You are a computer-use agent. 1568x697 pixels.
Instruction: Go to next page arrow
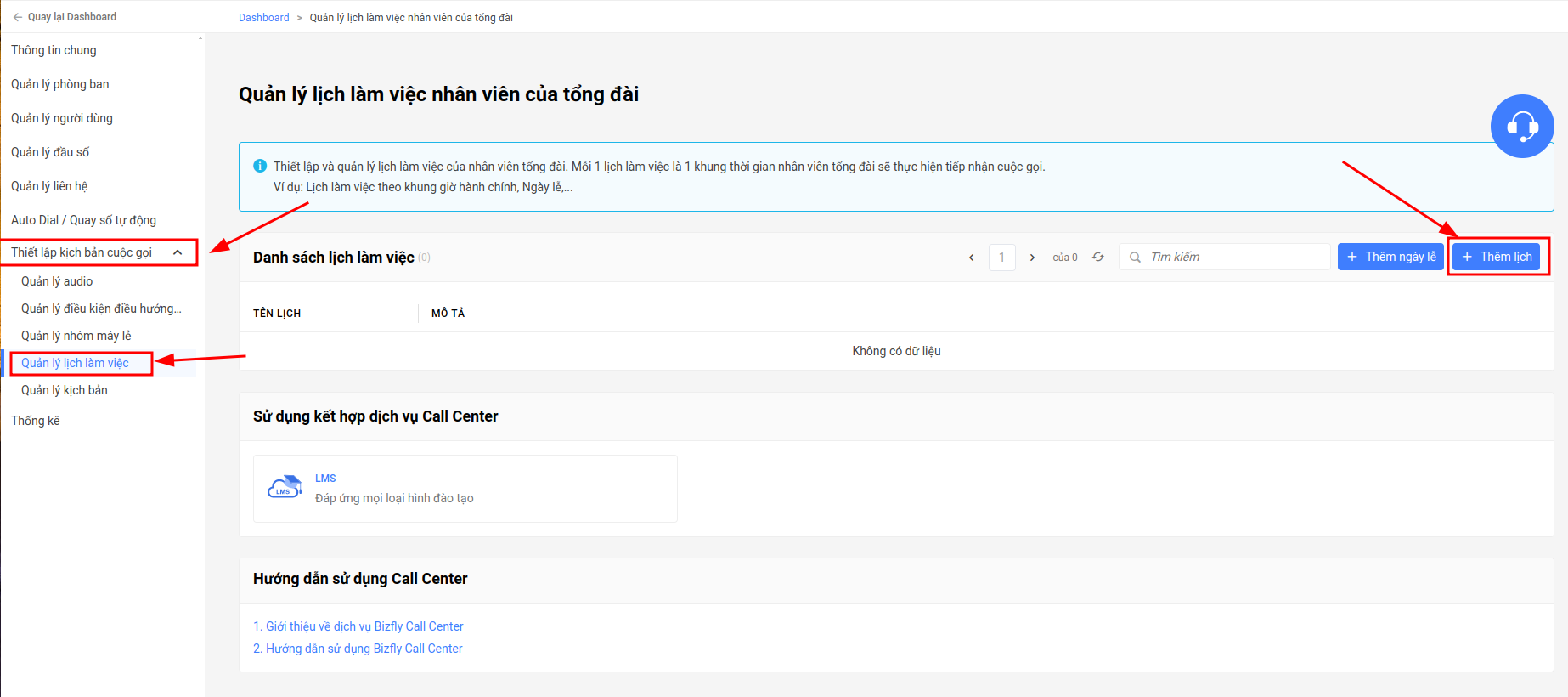pos(1032,258)
